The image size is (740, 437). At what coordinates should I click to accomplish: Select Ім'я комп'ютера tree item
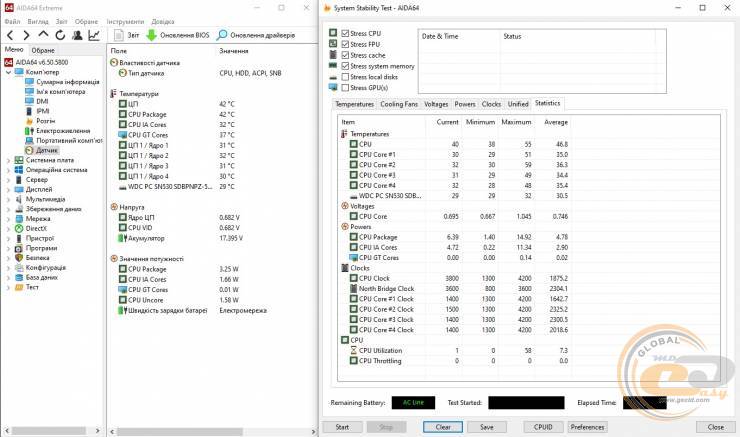(x=60, y=92)
